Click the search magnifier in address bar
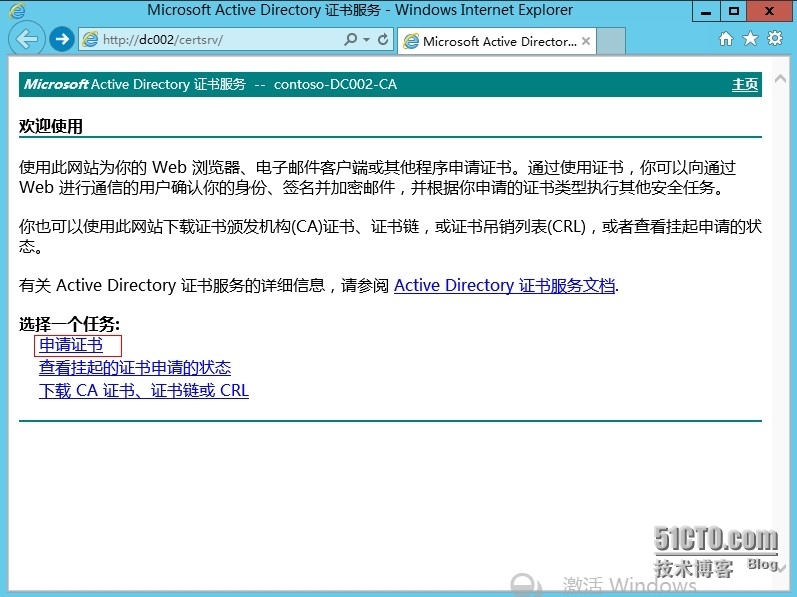The height and width of the screenshot is (597, 797). 350,39
